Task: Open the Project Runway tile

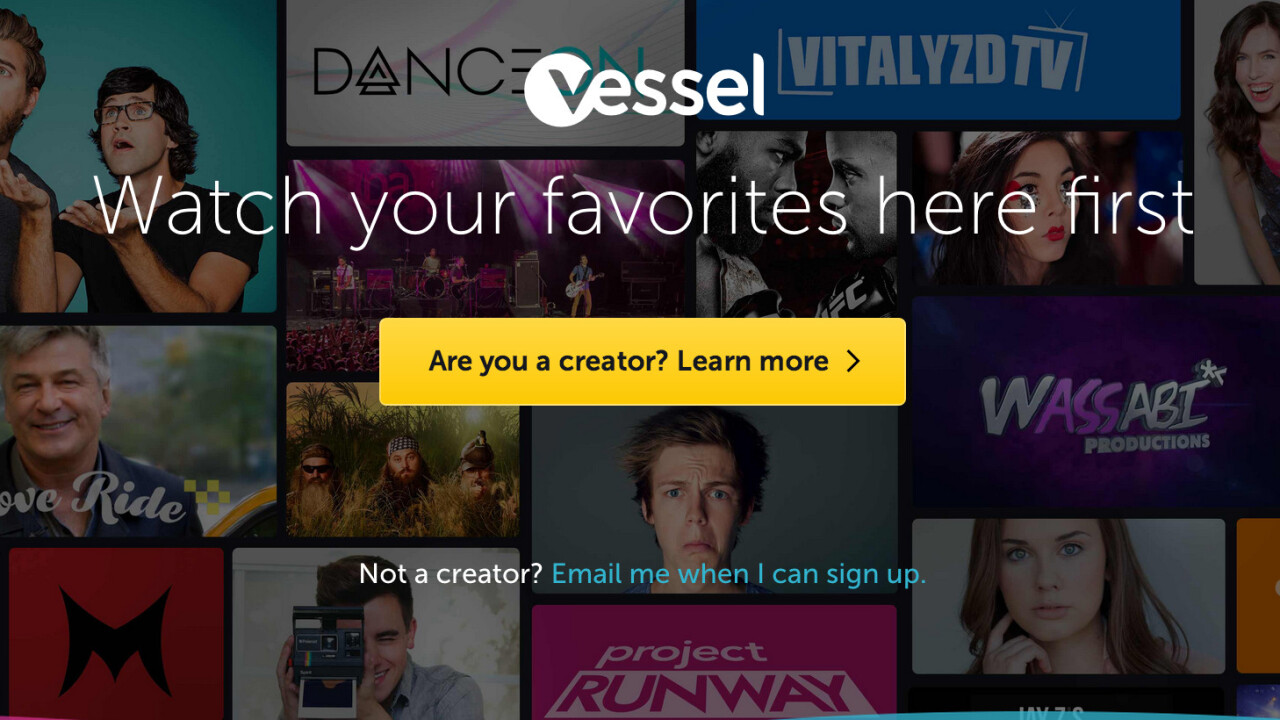Action: (x=714, y=662)
